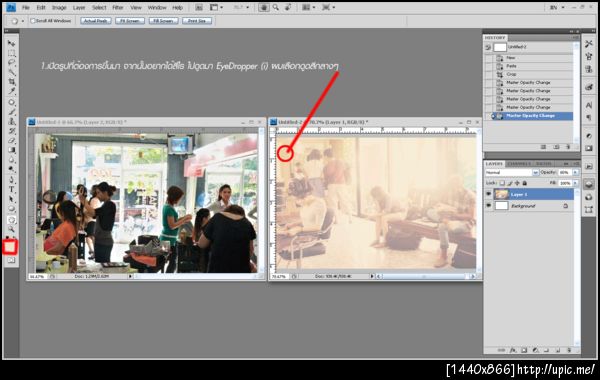Screen dimensions: 600x380
Task: Select the Layer 1 thumbnail
Action: coord(501,194)
